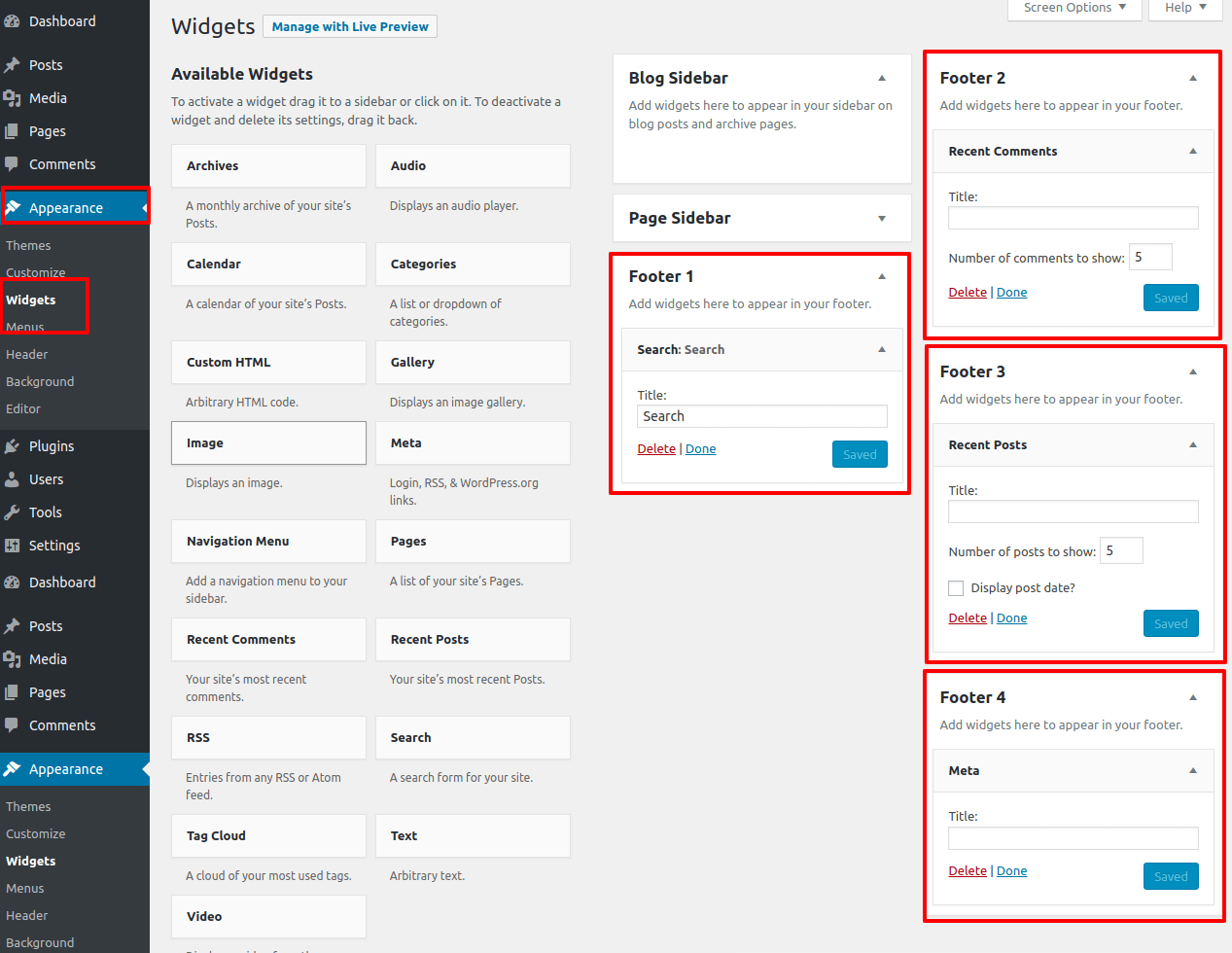This screenshot has width=1232, height=953.
Task: Click the Manage with Live Preview button
Action: tap(349, 26)
